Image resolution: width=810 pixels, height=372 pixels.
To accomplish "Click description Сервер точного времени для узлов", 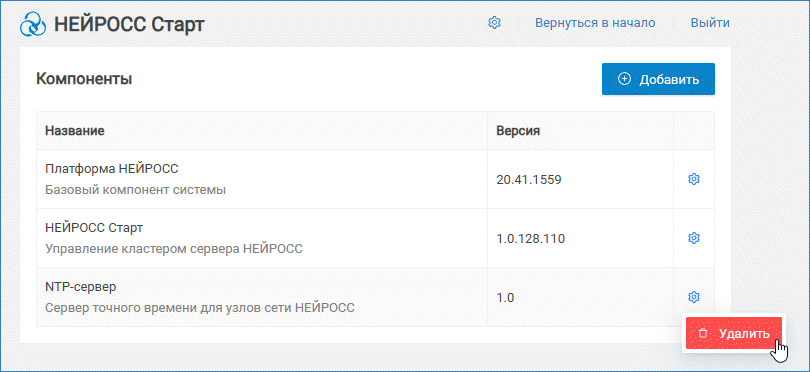I will pos(200,308).
